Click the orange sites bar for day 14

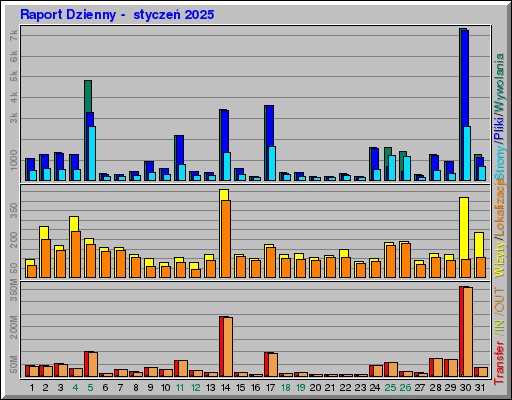pyautogui.click(x=226, y=239)
